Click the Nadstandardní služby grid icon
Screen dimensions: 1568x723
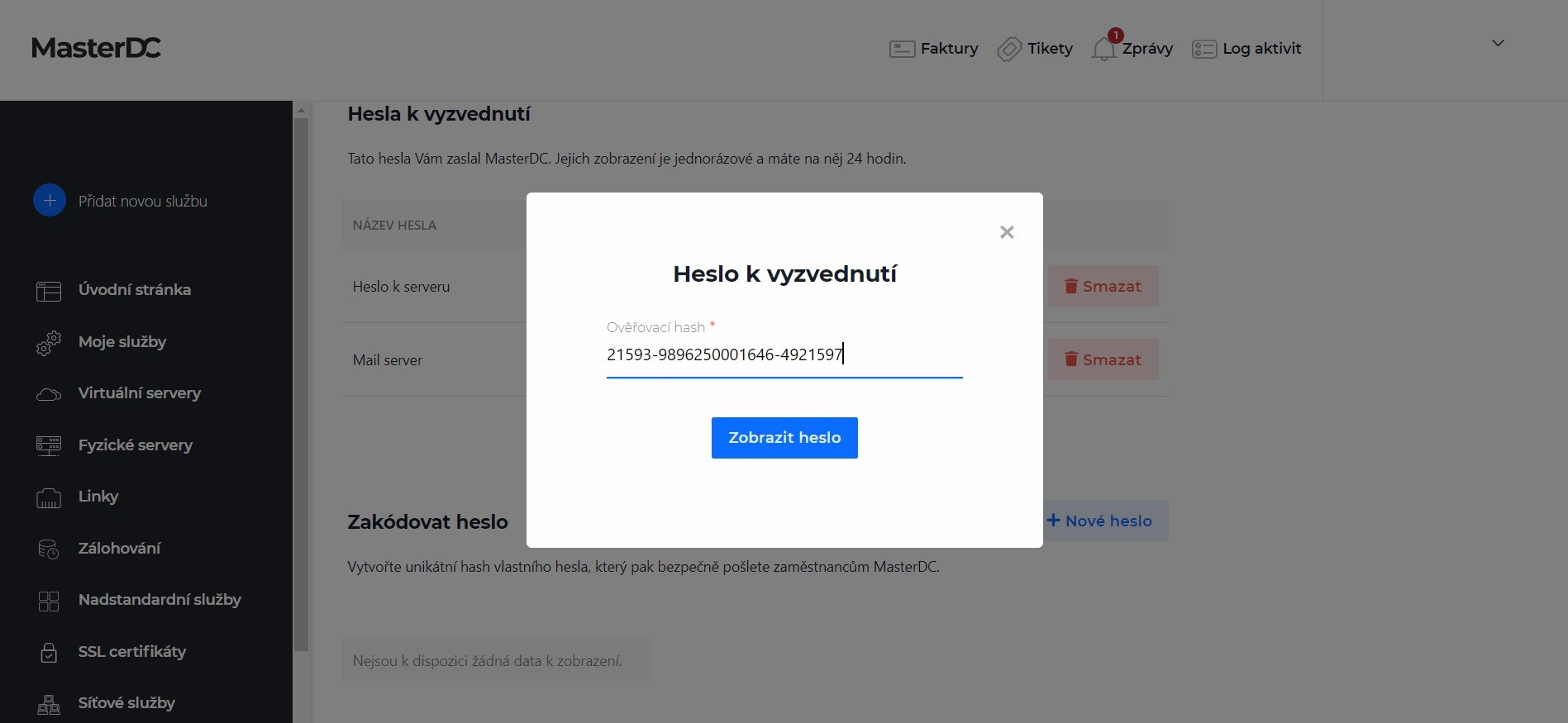pyautogui.click(x=49, y=601)
